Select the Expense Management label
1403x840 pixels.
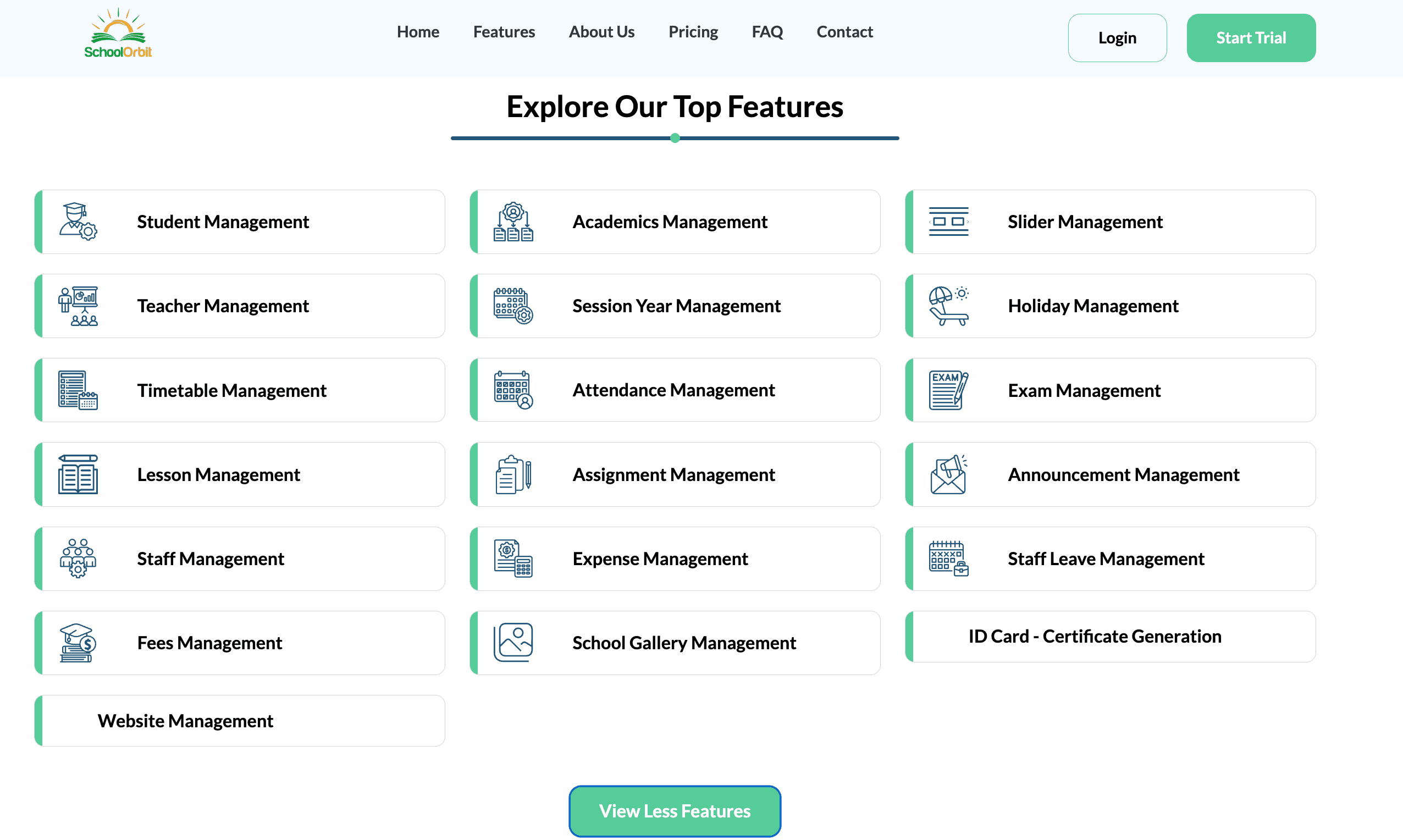660,559
